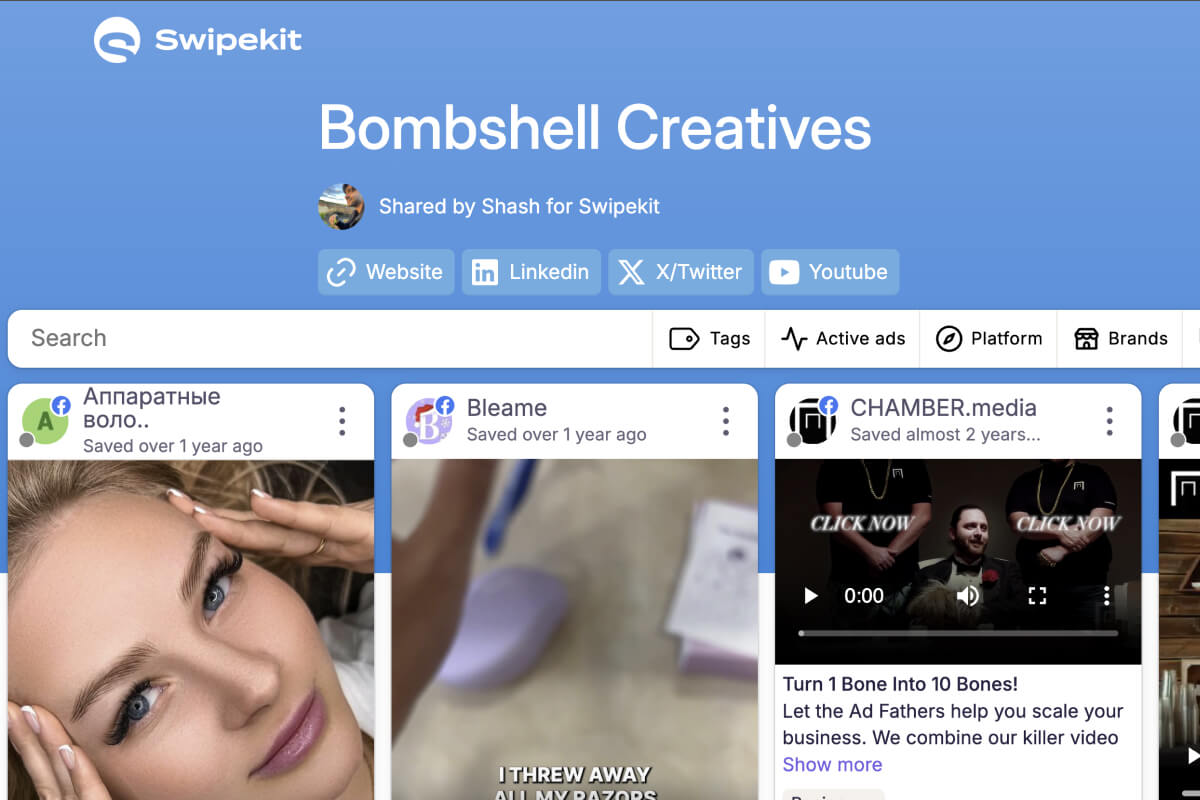Toggle fullscreen on CHAMBER.media video
The height and width of the screenshot is (800, 1200).
pyautogui.click(x=1037, y=596)
